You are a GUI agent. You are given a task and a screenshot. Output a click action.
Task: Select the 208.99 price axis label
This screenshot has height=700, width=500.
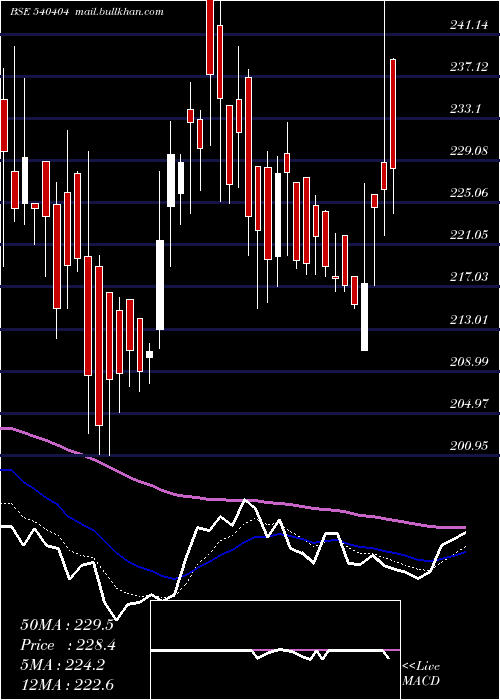tap(469, 362)
